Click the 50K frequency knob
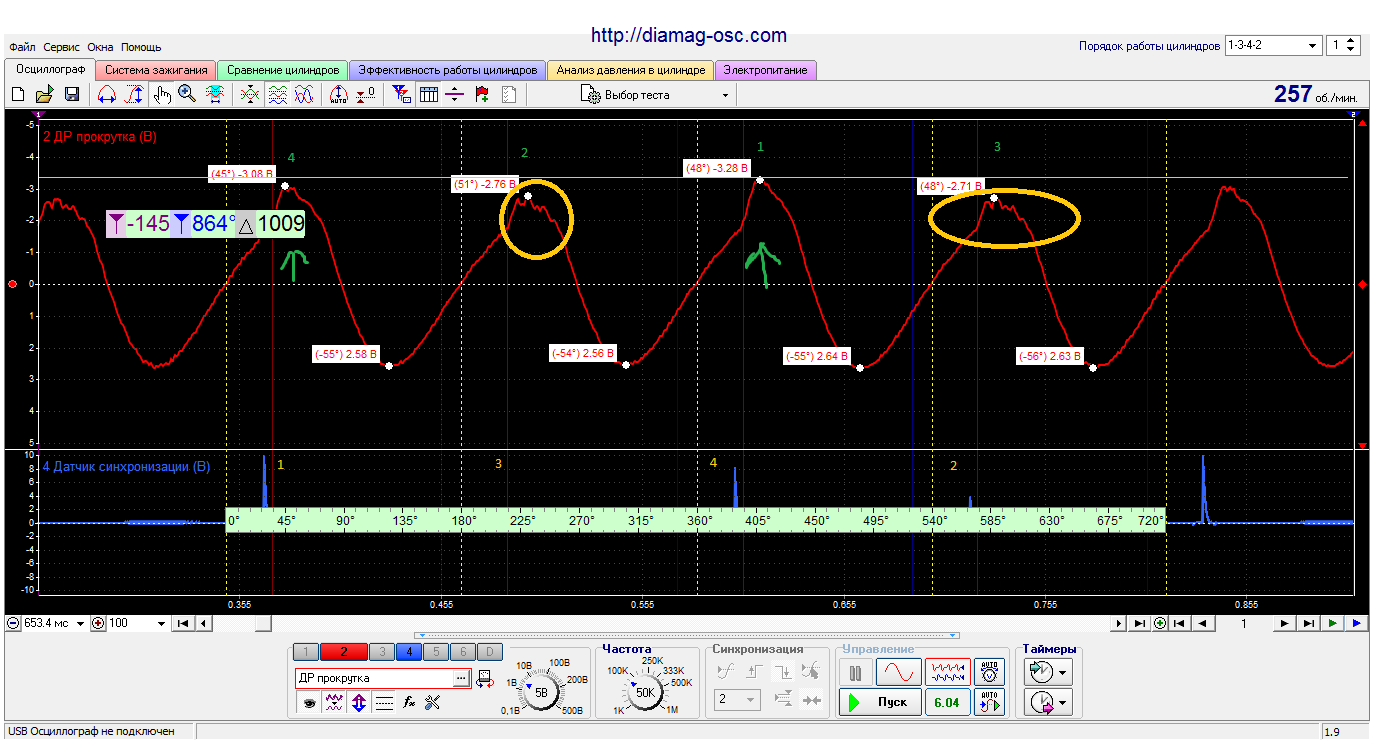1382x744 pixels. click(x=645, y=692)
